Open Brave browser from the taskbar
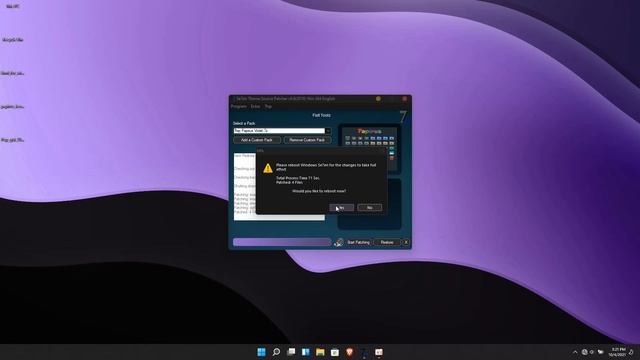The height and width of the screenshot is (360, 640). [x=350, y=352]
